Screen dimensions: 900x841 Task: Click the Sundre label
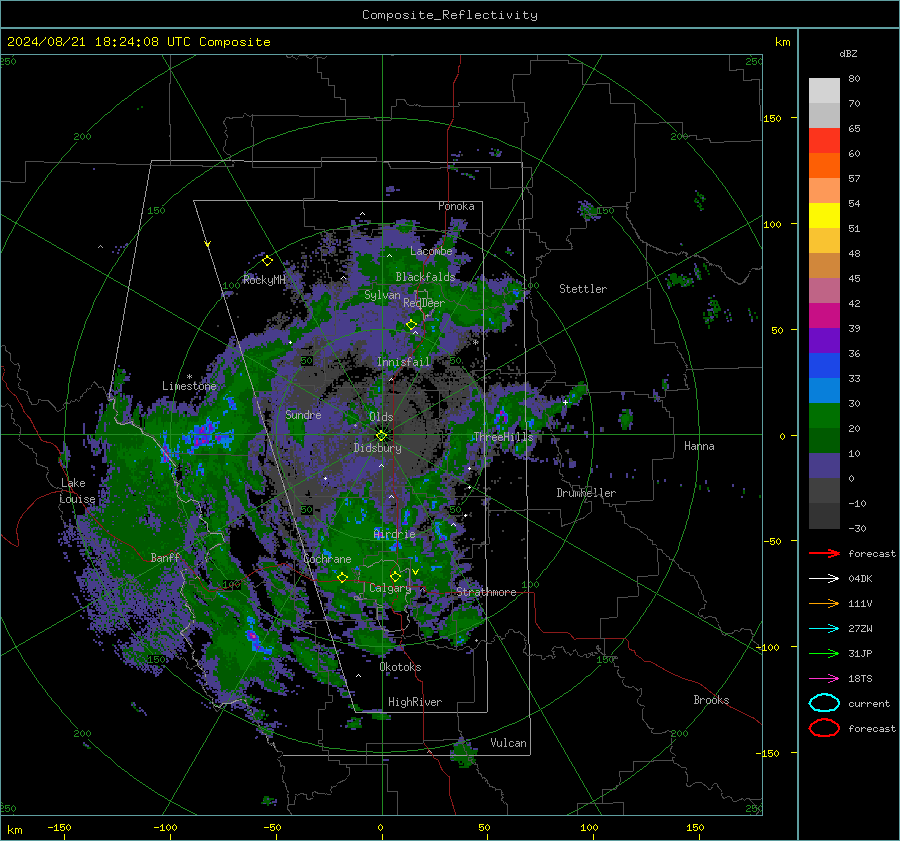point(303,414)
